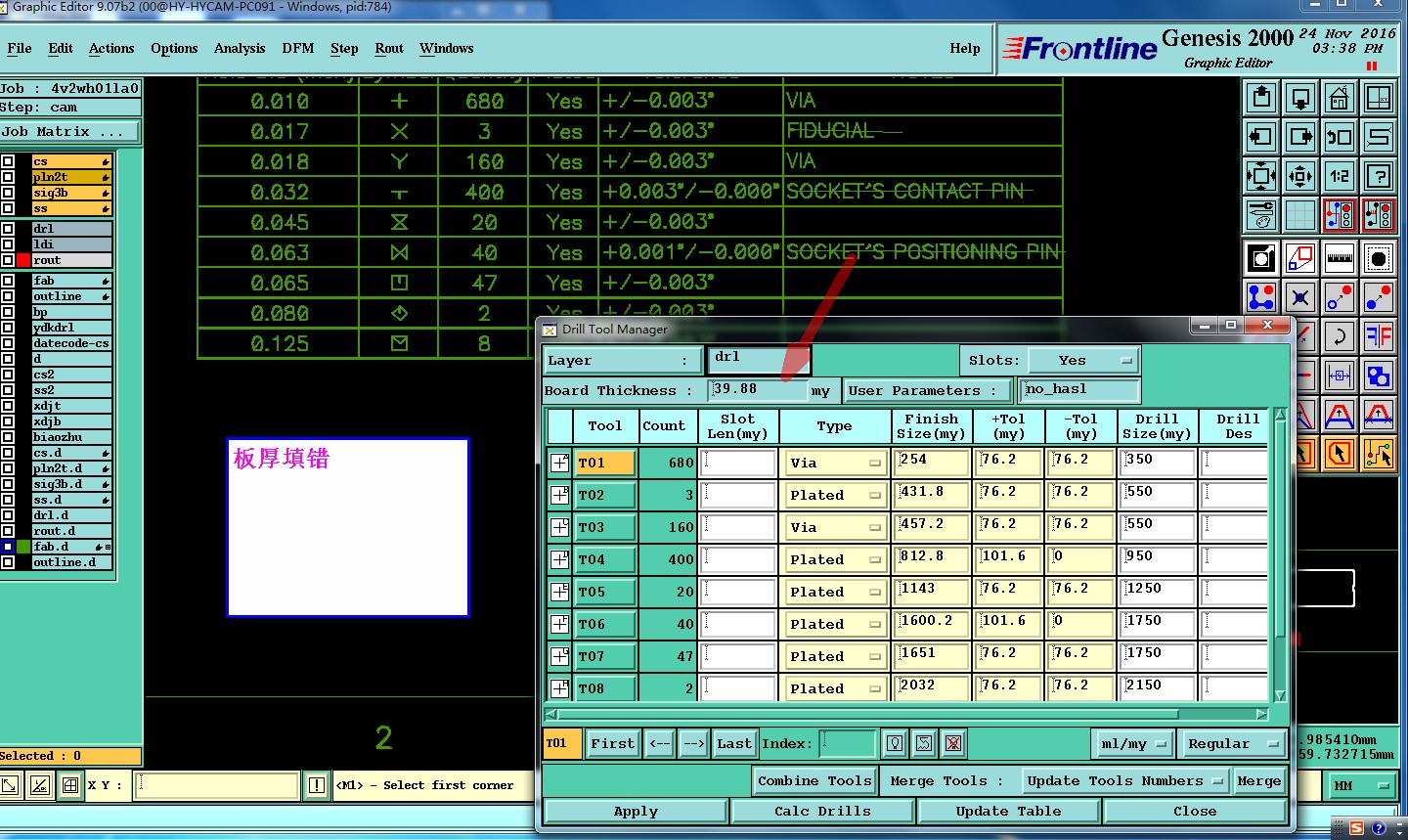
Task: Toggle the checkbox for layer datecode-cs
Action: coord(8,343)
